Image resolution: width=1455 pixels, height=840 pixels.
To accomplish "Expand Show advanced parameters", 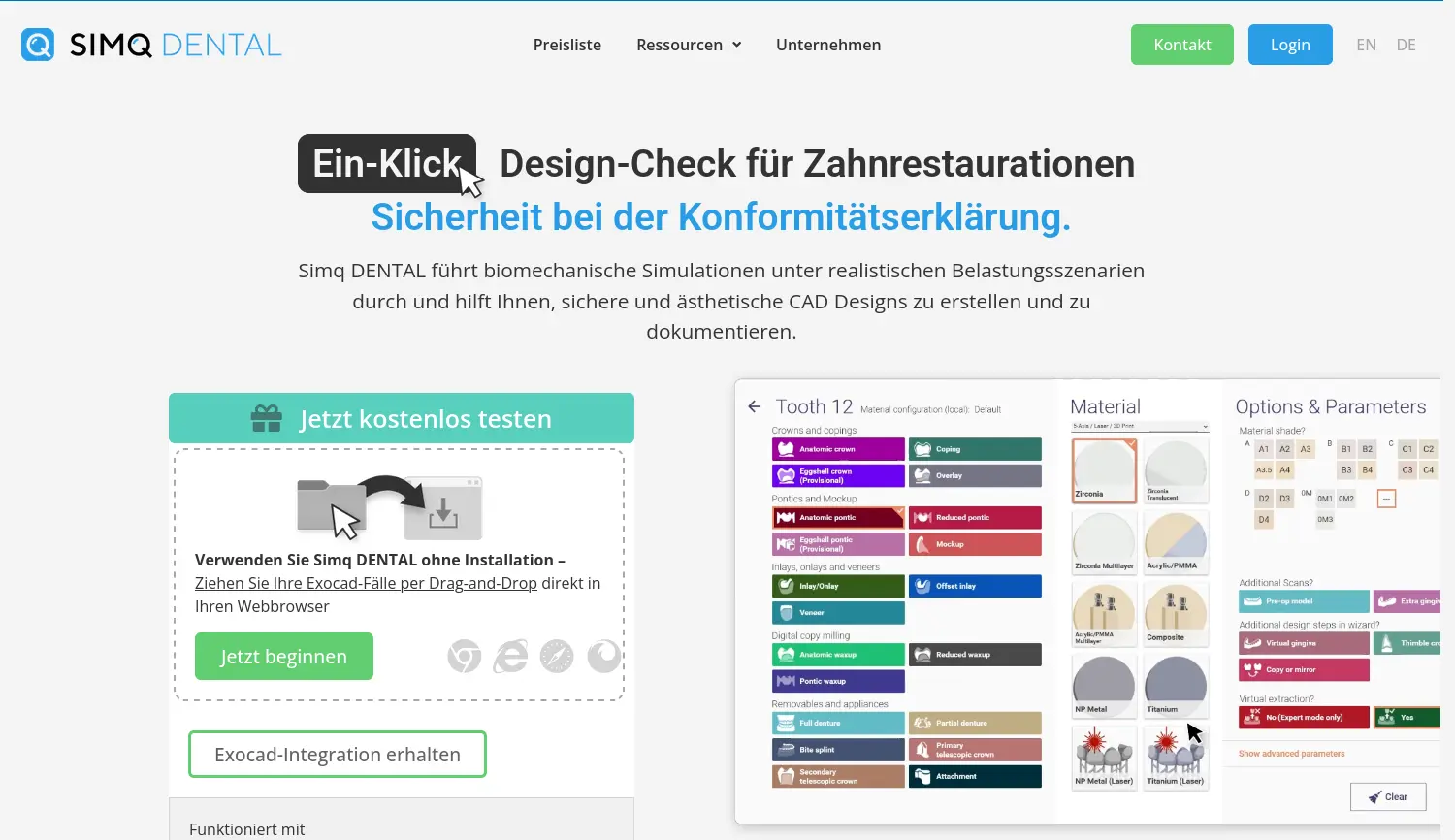I will point(1291,754).
